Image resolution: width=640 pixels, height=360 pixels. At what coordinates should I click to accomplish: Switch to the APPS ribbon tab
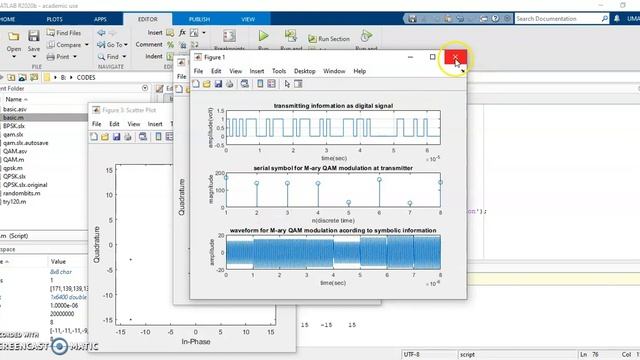pyautogui.click(x=100, y=19)
